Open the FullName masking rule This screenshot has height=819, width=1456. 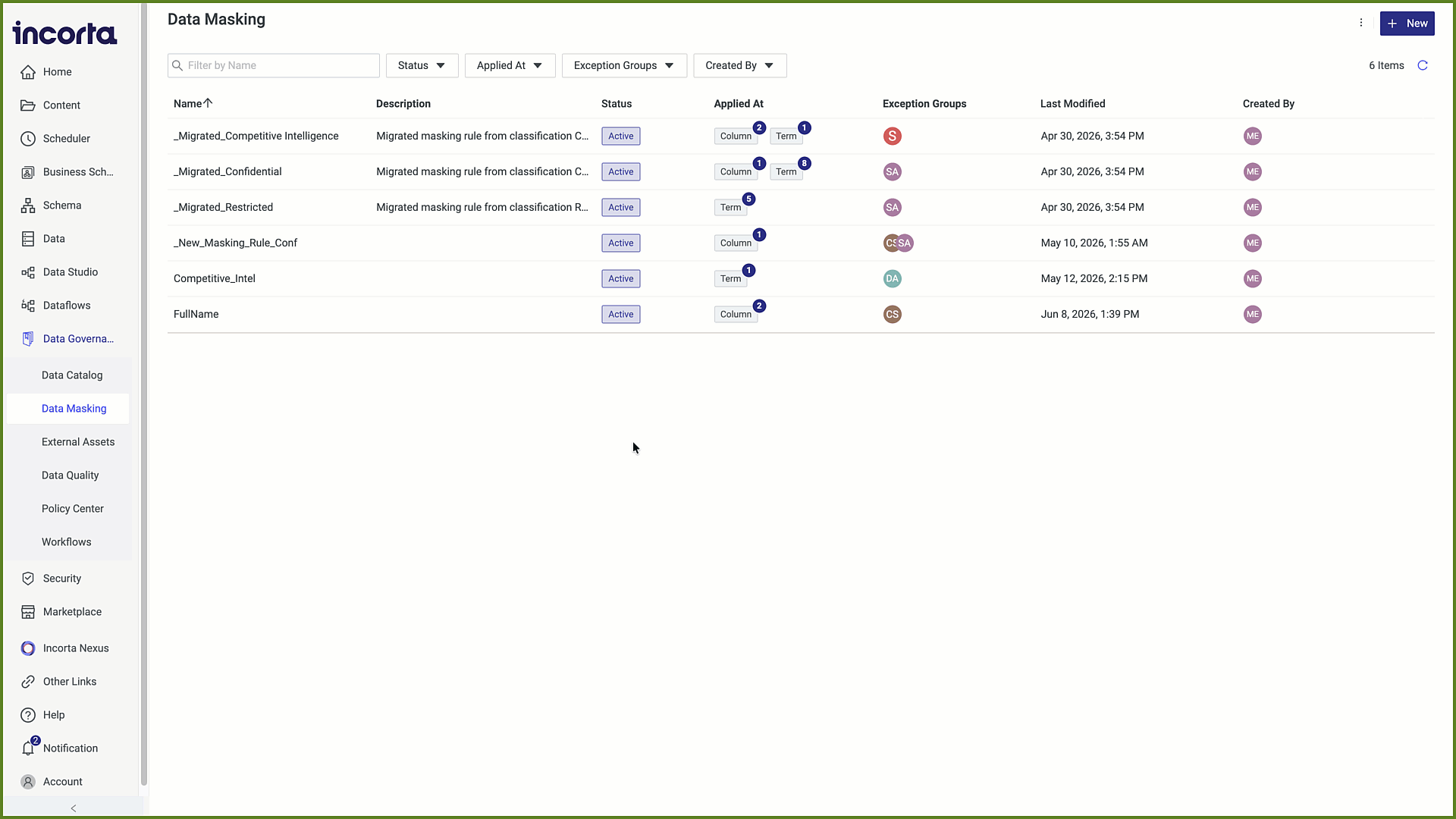196,315
